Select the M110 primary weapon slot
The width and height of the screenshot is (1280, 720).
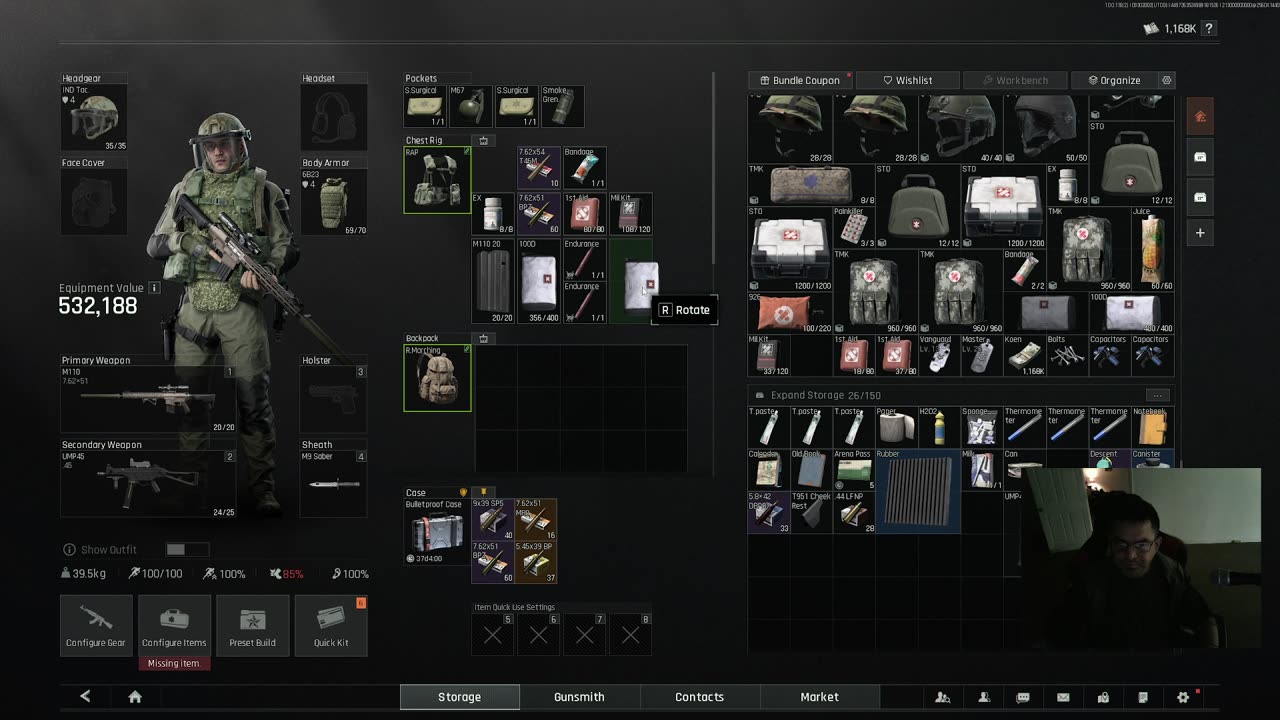148,399
